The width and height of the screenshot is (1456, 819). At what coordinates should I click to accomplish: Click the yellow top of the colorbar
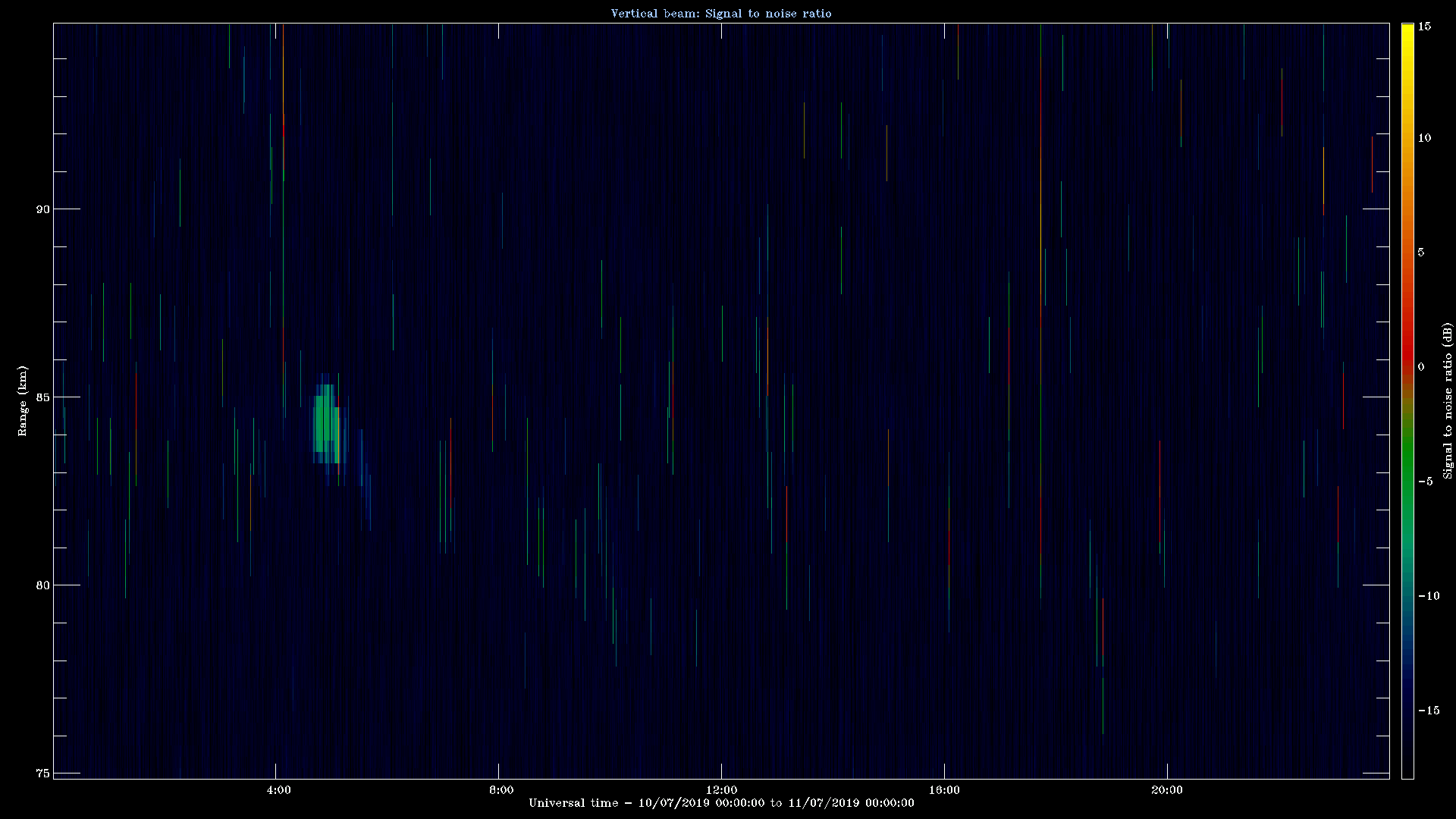[x=1407, y=38]
